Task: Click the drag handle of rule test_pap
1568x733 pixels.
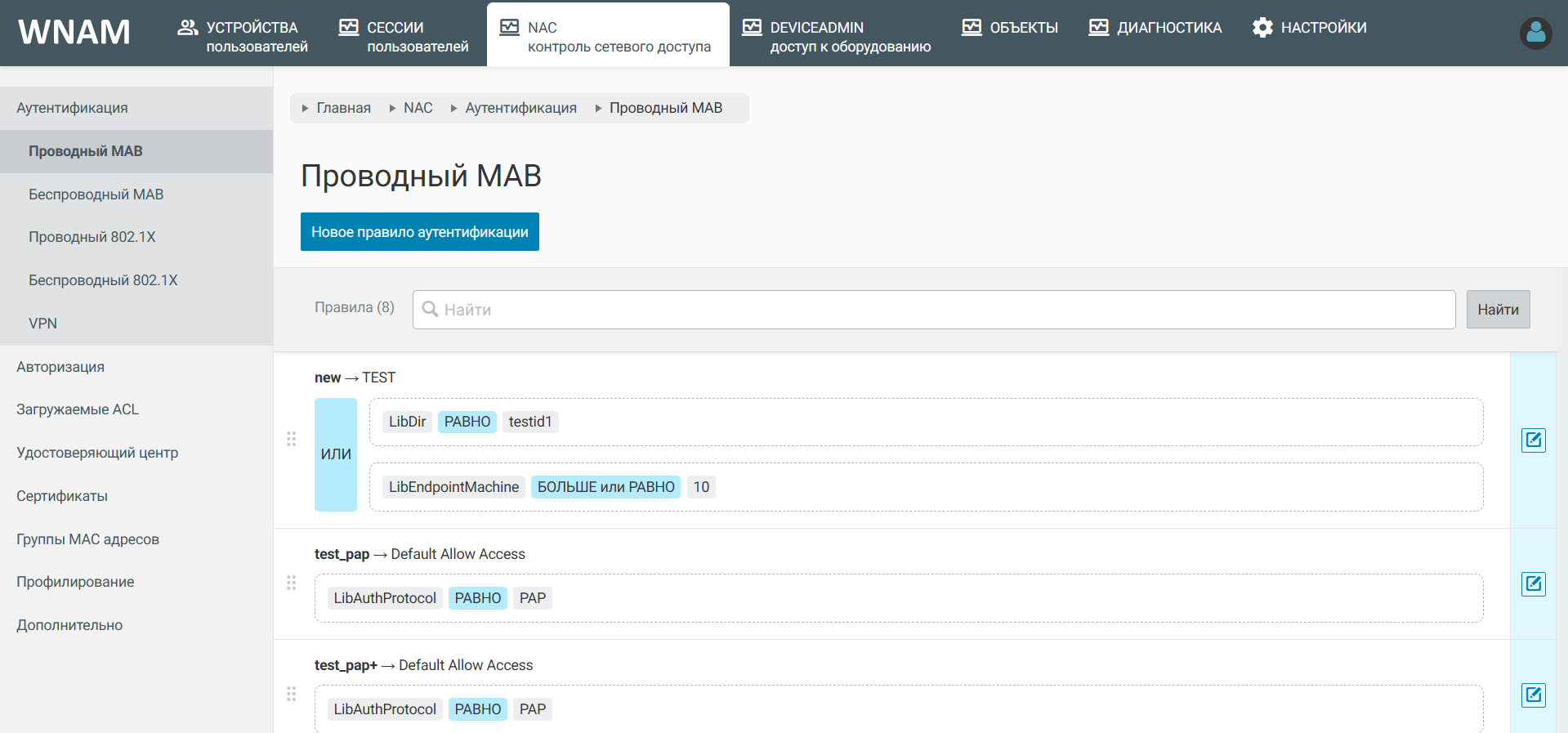Action: click(x=291, y=583)
